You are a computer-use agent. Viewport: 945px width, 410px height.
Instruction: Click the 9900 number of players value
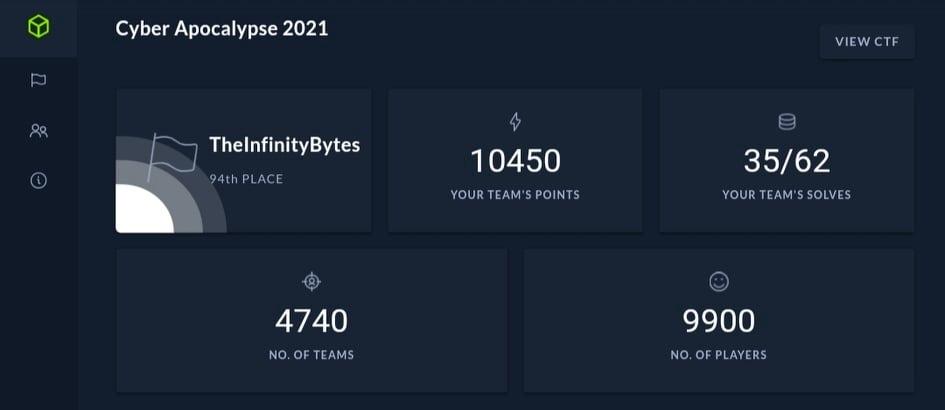pyautogui.click(x=718, y=321)
